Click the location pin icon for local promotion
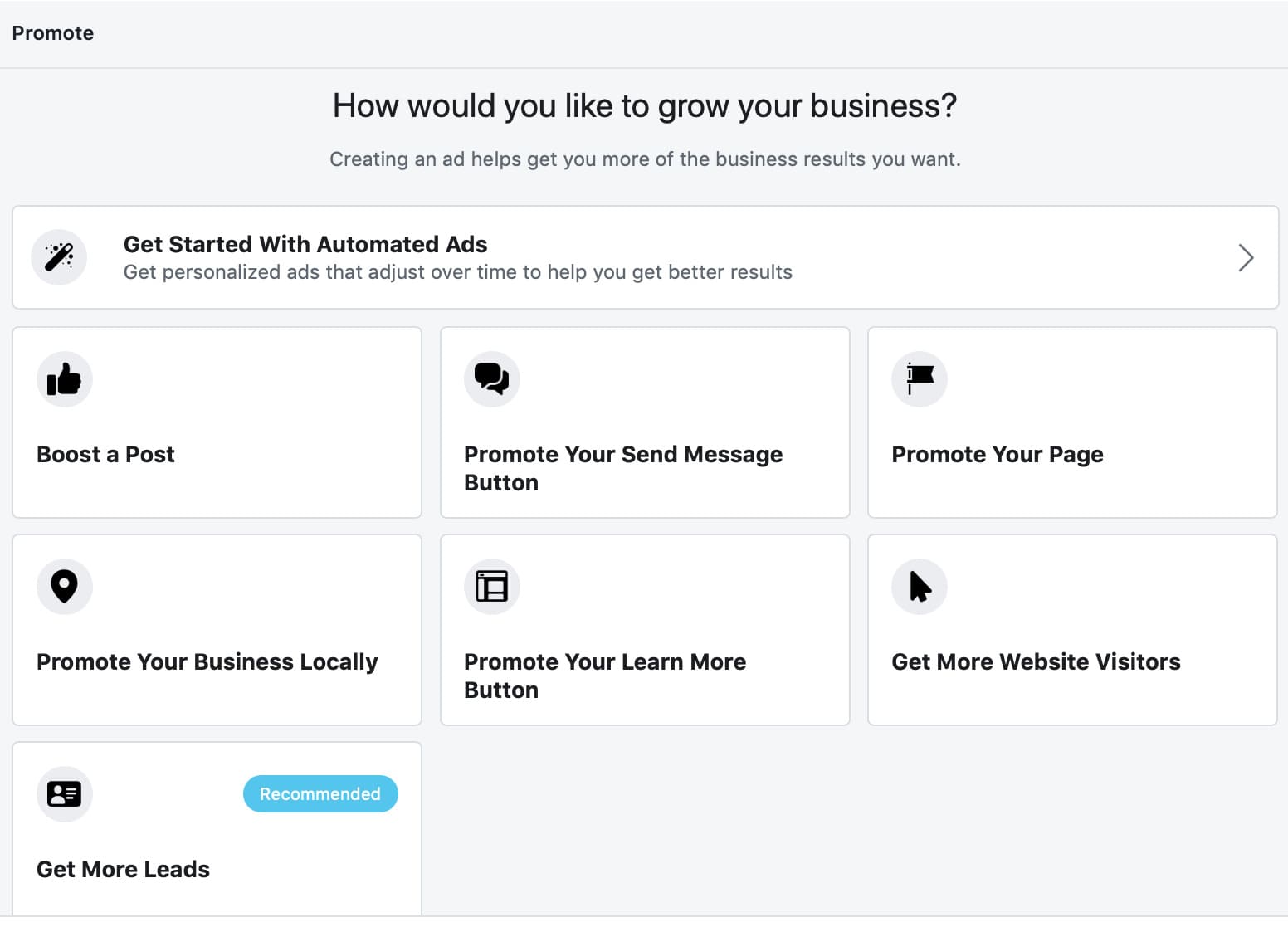Viewport: 1288px width, 927px height. tap(65, 587)
